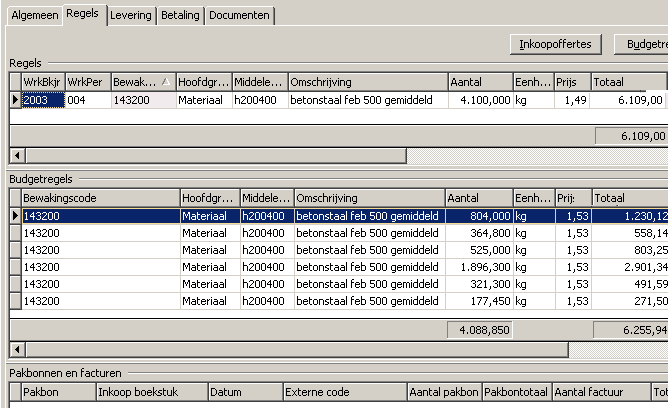Click the Inkoopoffertes button

pos(556,44)
